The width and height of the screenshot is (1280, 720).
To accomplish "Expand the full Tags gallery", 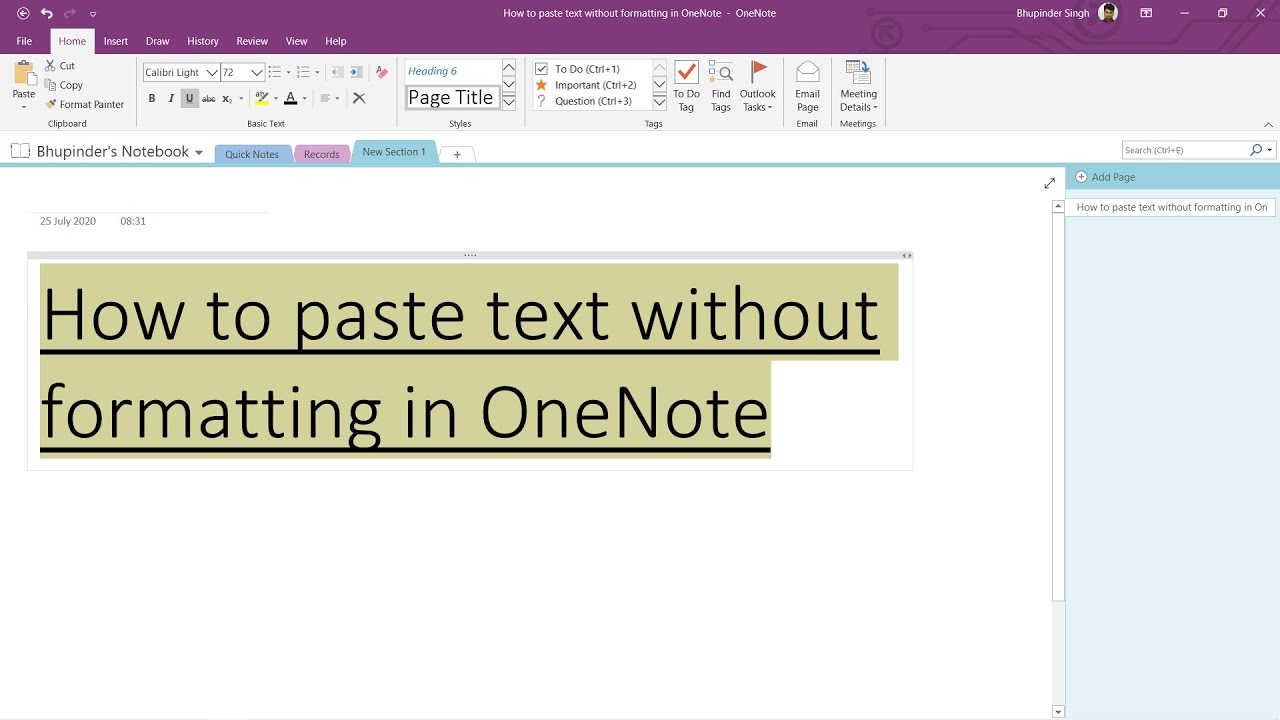I will [x=659, y=102].
